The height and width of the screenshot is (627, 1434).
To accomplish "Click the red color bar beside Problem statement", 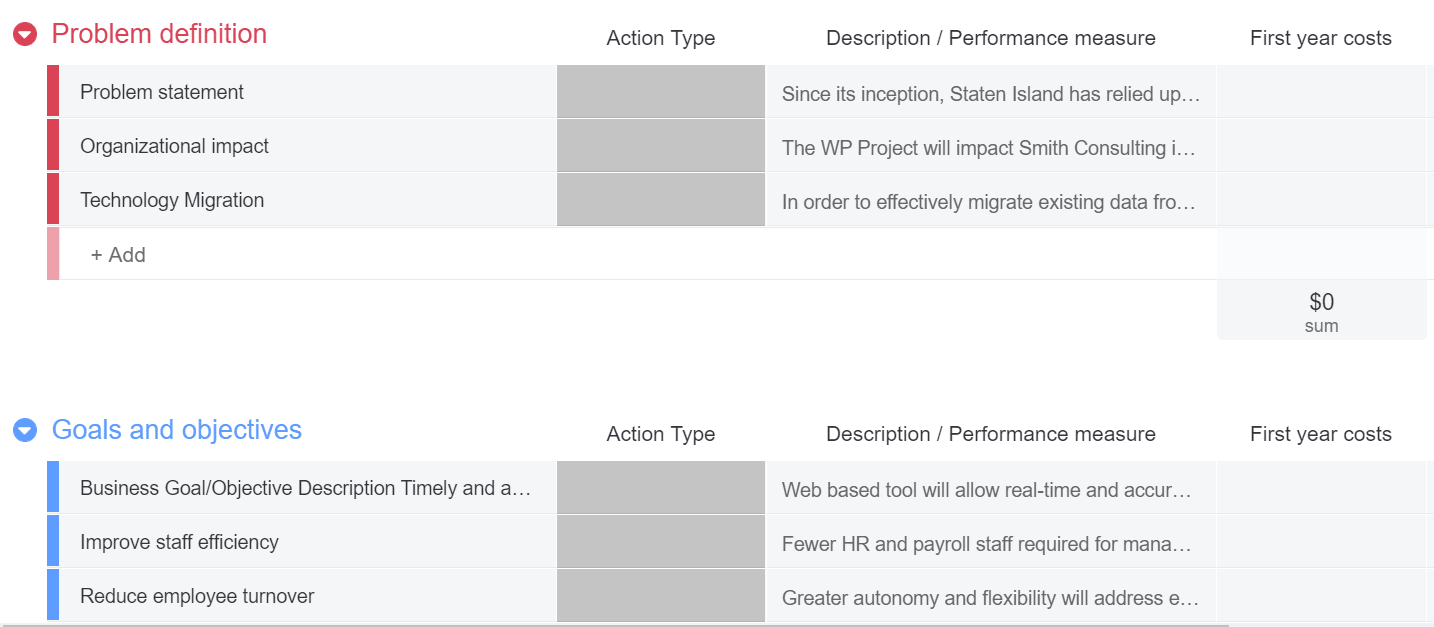I will tap(53, 92).
